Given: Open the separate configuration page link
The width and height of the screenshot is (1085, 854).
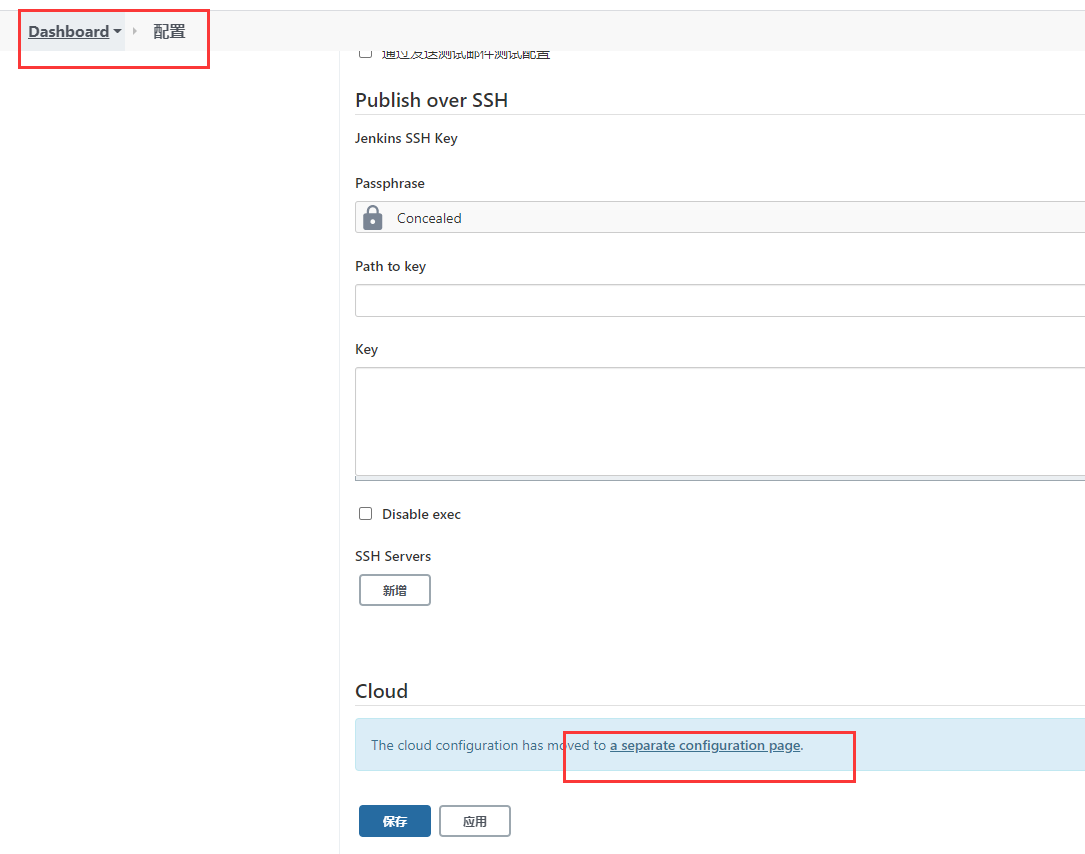Looking at the screenshot, I should pos(705,745).
